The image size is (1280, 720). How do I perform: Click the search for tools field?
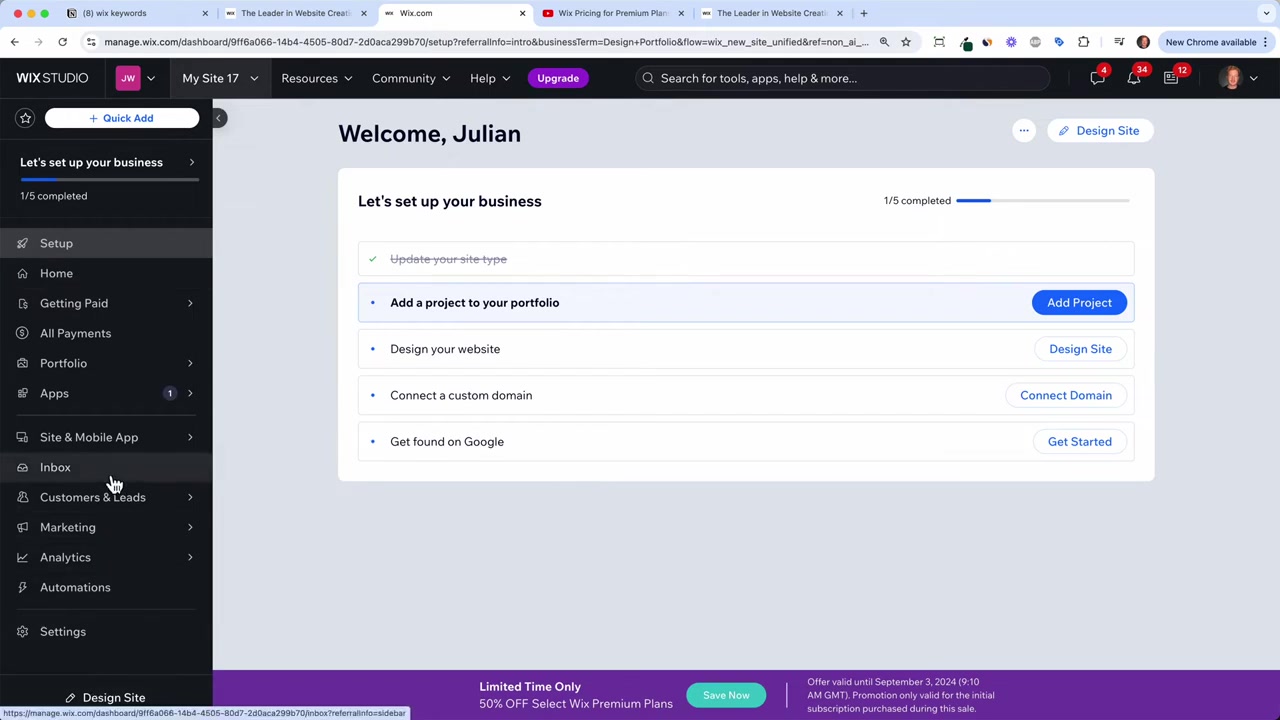pos(842,78)
